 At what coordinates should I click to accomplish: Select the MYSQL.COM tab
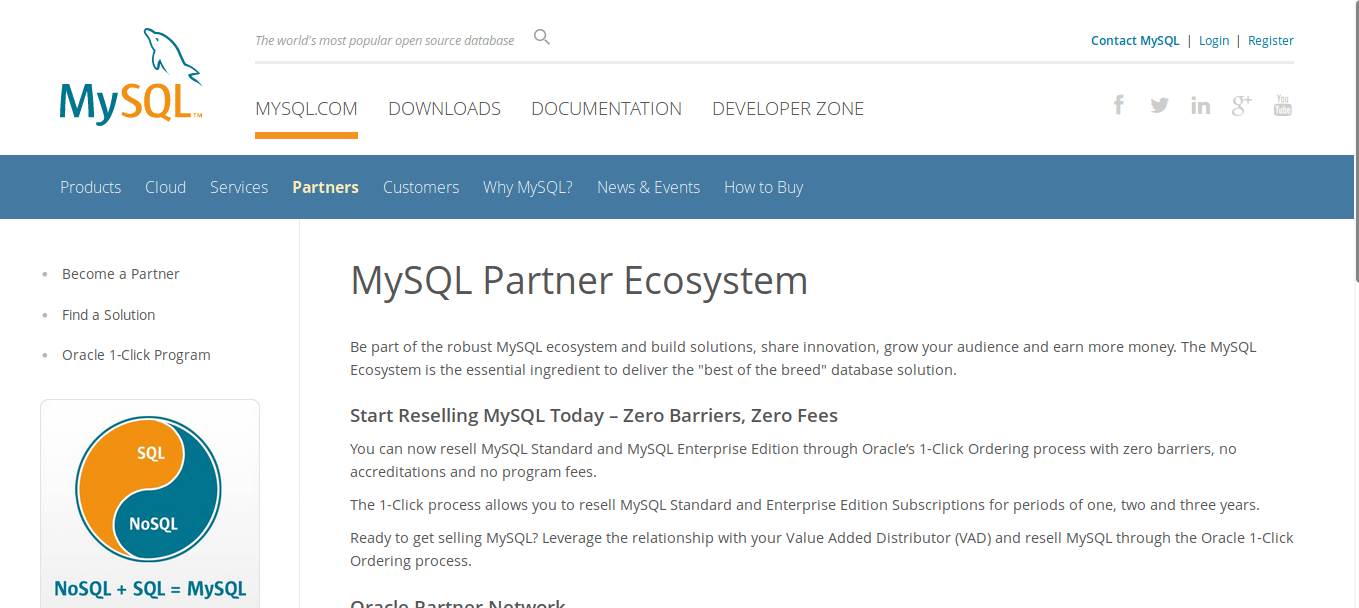tap(306, 109)
